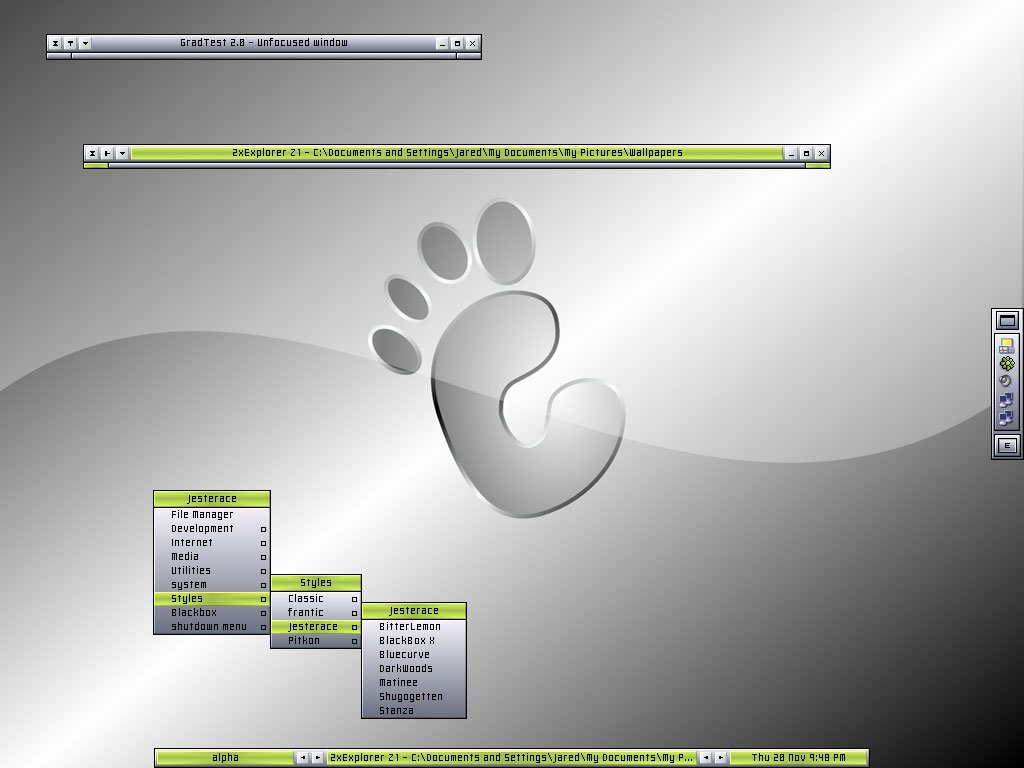Screen dimensions: 1024x768
Task: Click the green flower icon in dock
Action: (x=1007, y=364)
